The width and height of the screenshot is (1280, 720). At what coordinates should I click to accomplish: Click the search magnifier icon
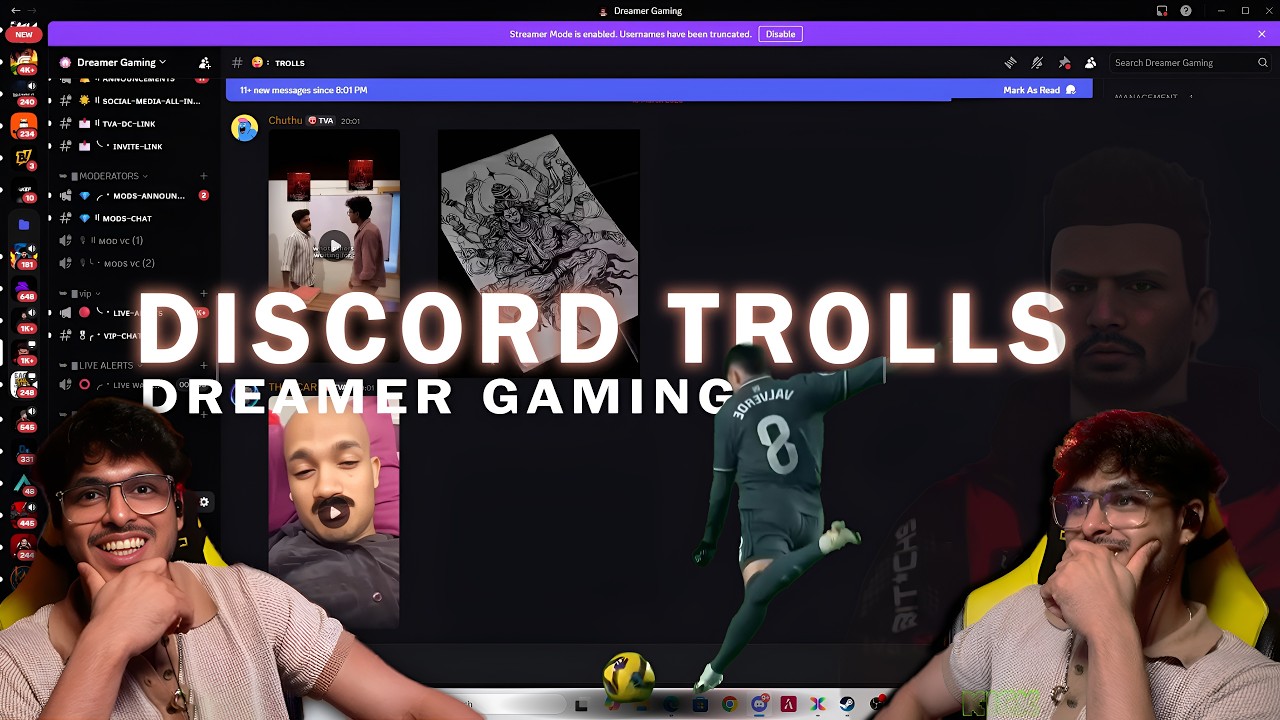tap(1262, 63)
